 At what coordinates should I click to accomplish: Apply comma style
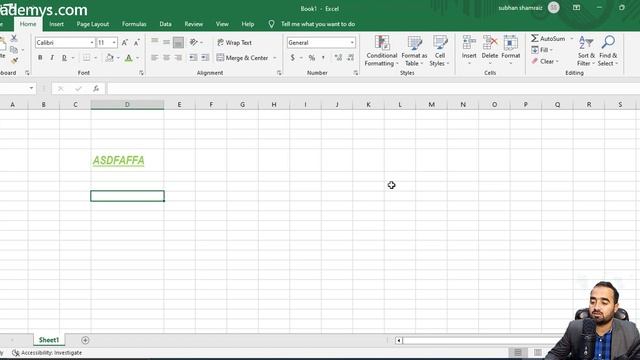coord(323,58)
